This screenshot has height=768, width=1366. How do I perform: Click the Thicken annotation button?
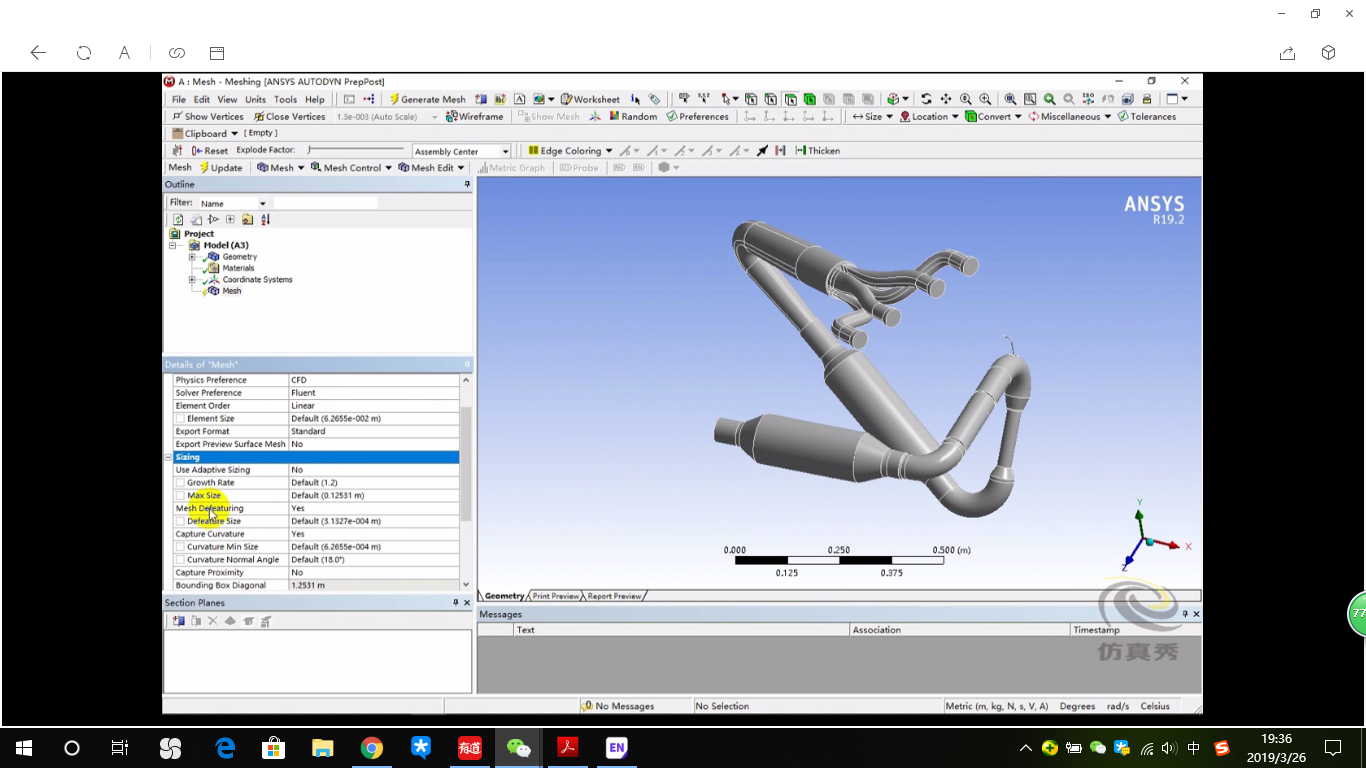click(817, 151)
